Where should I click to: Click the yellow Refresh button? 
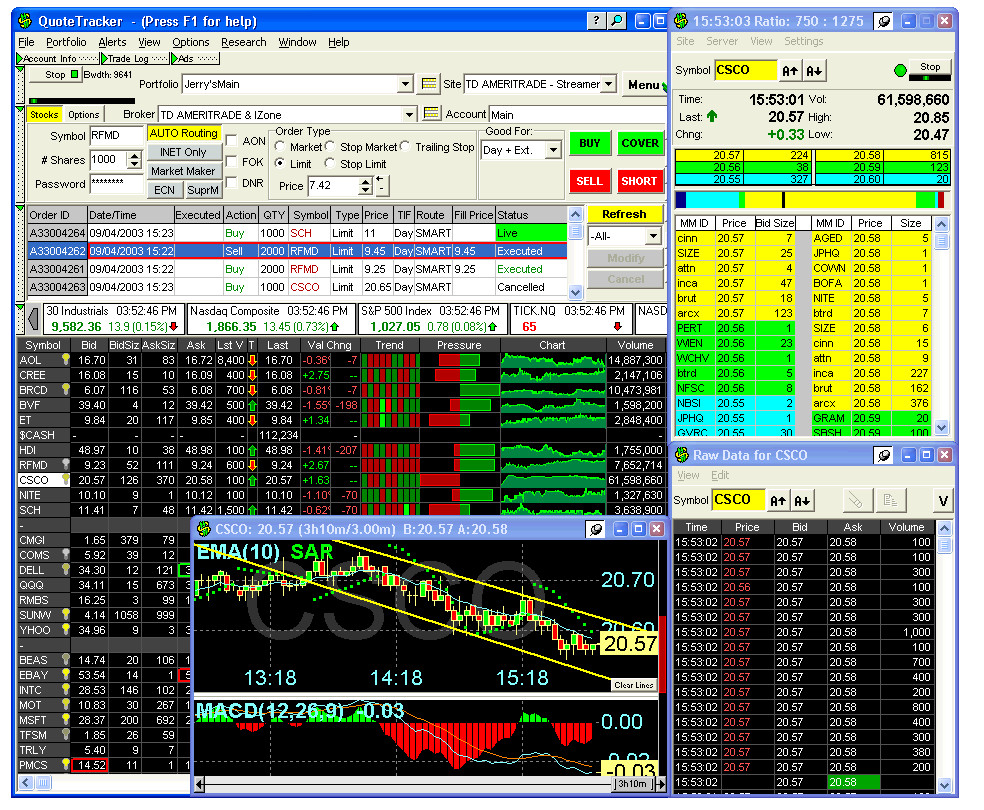click(624, 214)
